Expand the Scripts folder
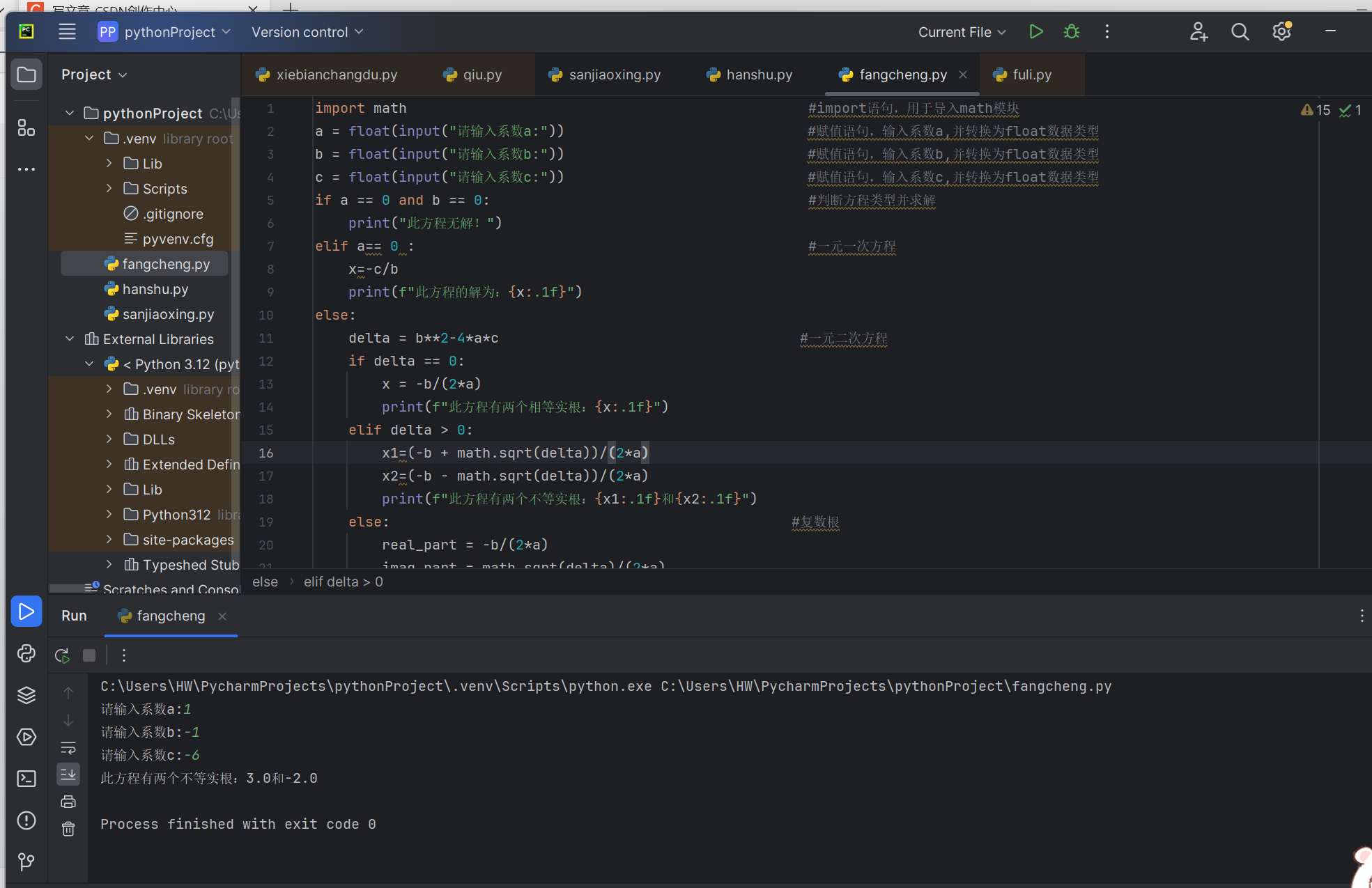 109,188
